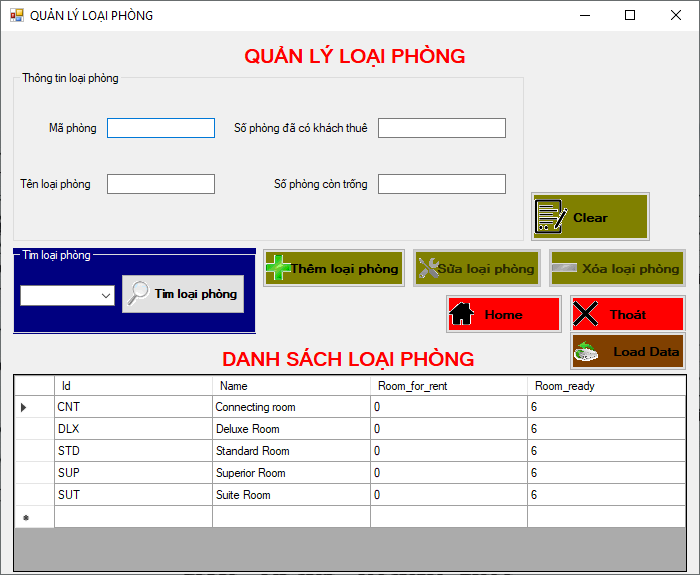Open the Tìm loại phòng combo box
This screenshot has width=700, height=575.
click(67, 296)
